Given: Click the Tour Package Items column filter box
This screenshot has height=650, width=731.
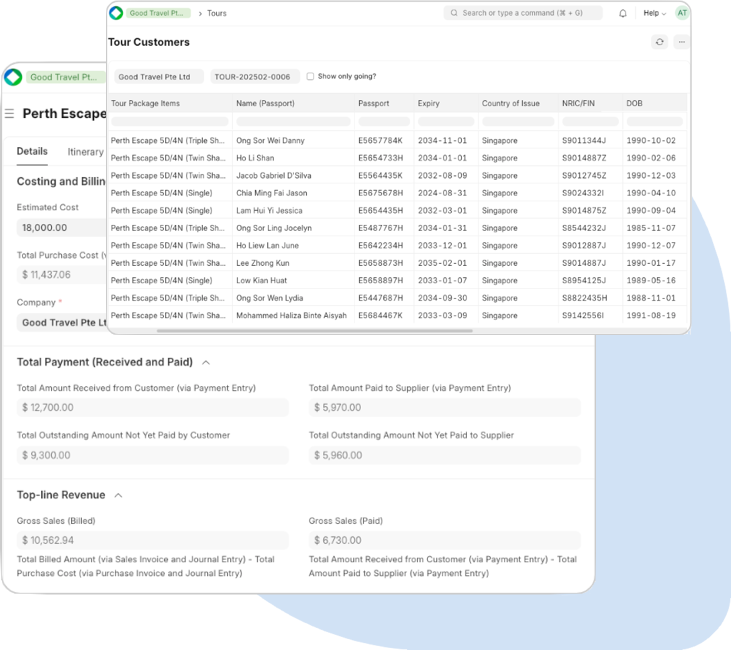Looking at the screenshot, I should point(170,122).
